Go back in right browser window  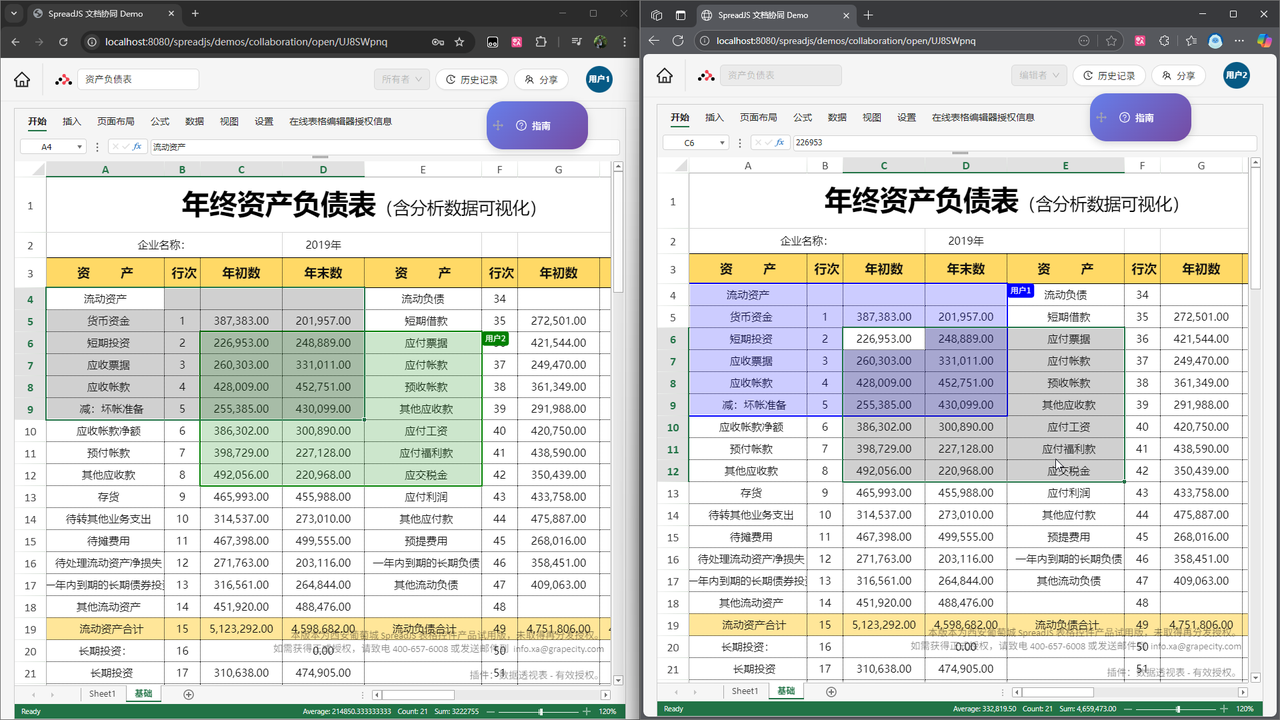click(654, 41)
